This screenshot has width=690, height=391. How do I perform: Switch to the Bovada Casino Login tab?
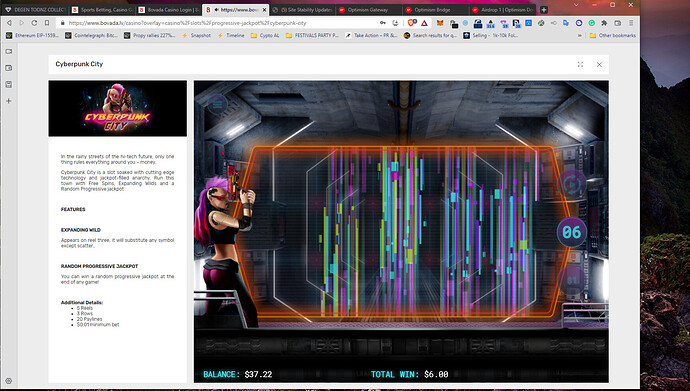168,10
